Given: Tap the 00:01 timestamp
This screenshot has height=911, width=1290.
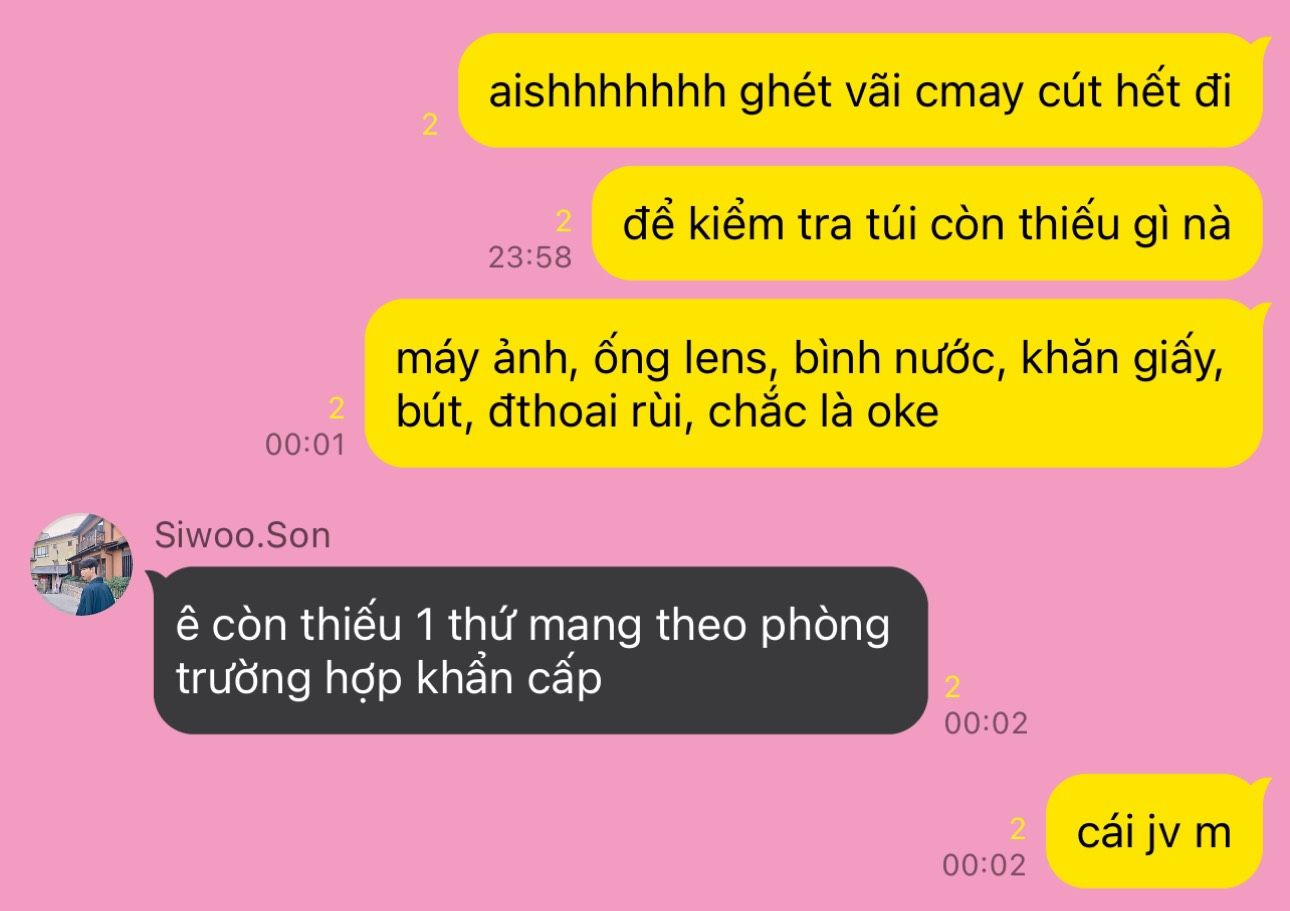Looking at the screenshot, I should (x=305, y=444).
